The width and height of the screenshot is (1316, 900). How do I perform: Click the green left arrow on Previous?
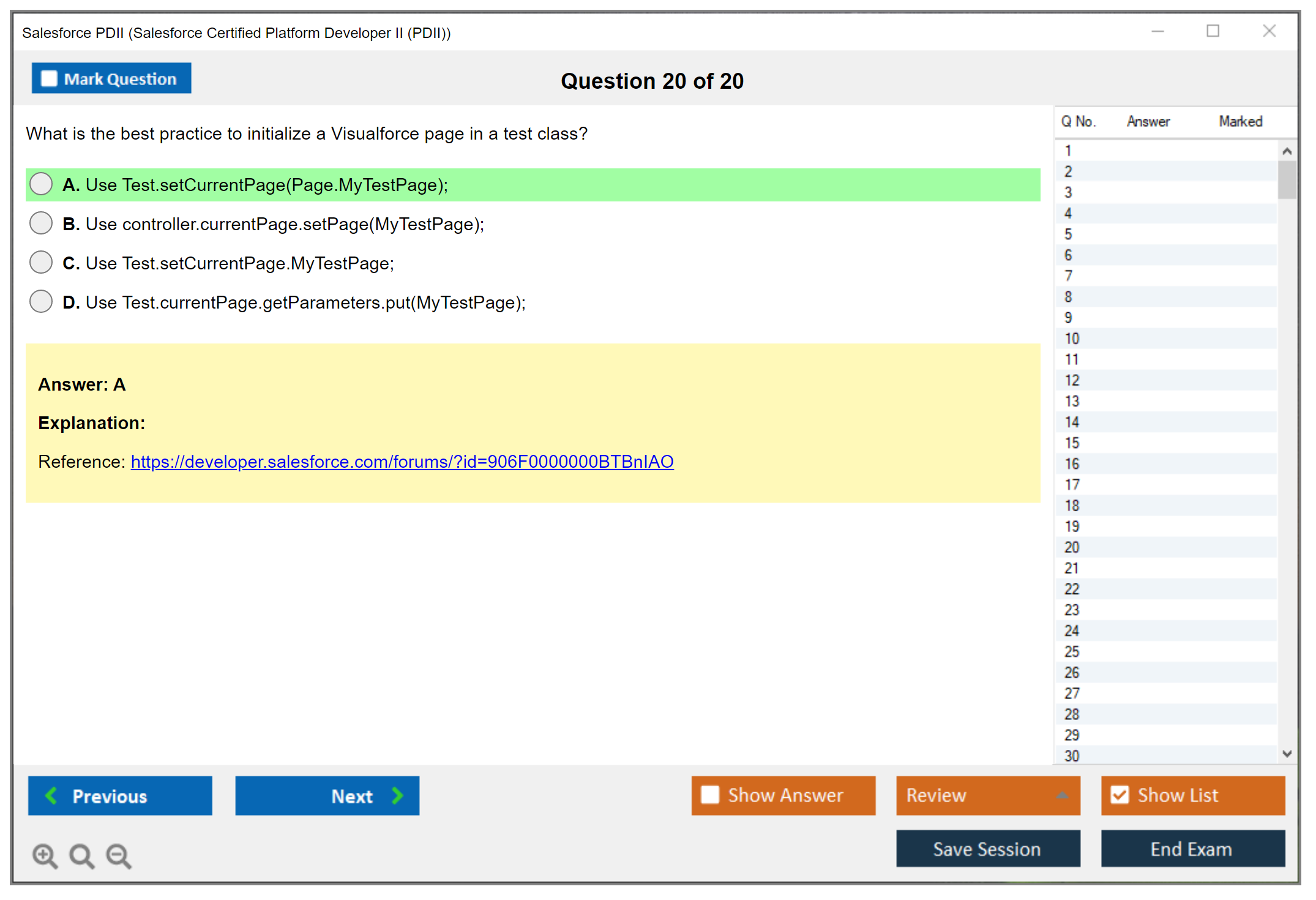pos(51,795)
